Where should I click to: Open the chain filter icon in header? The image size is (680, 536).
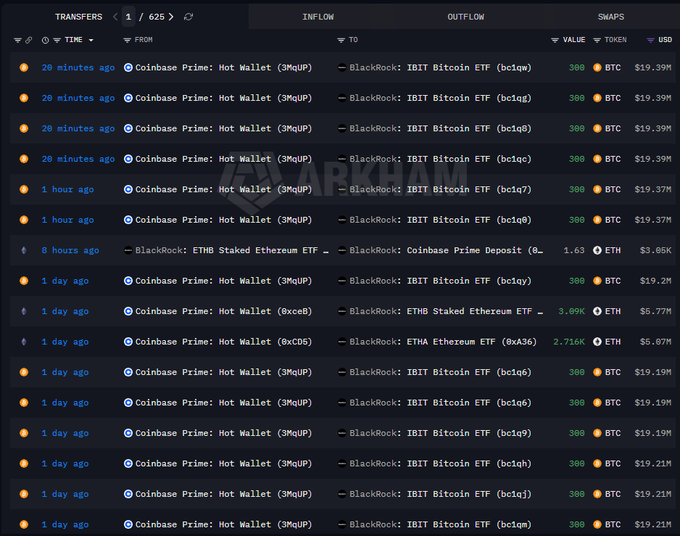17,40
